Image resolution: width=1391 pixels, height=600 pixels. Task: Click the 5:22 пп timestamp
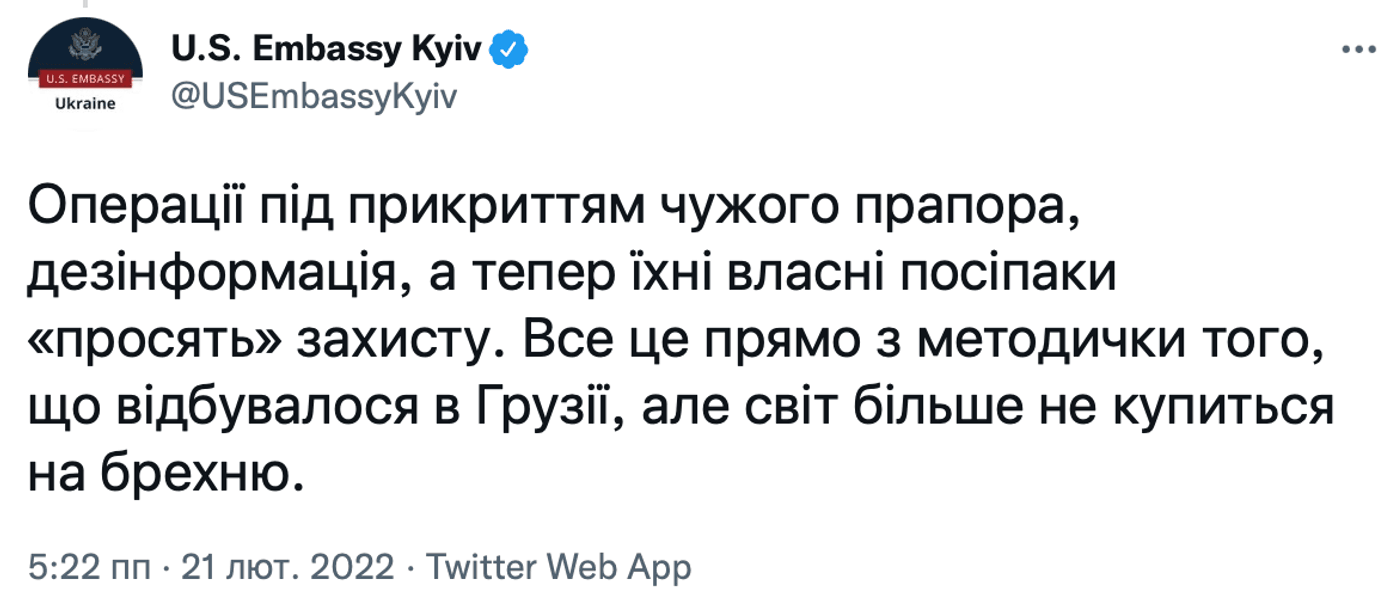90,568
